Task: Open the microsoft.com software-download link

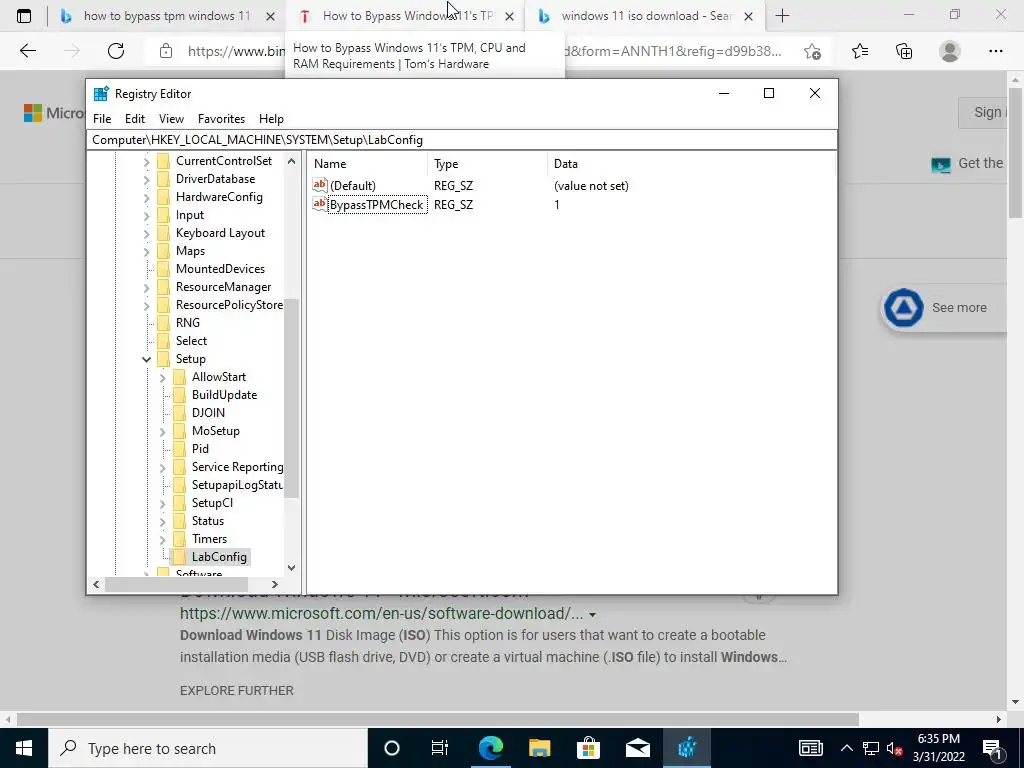Action: coord(381,614)
